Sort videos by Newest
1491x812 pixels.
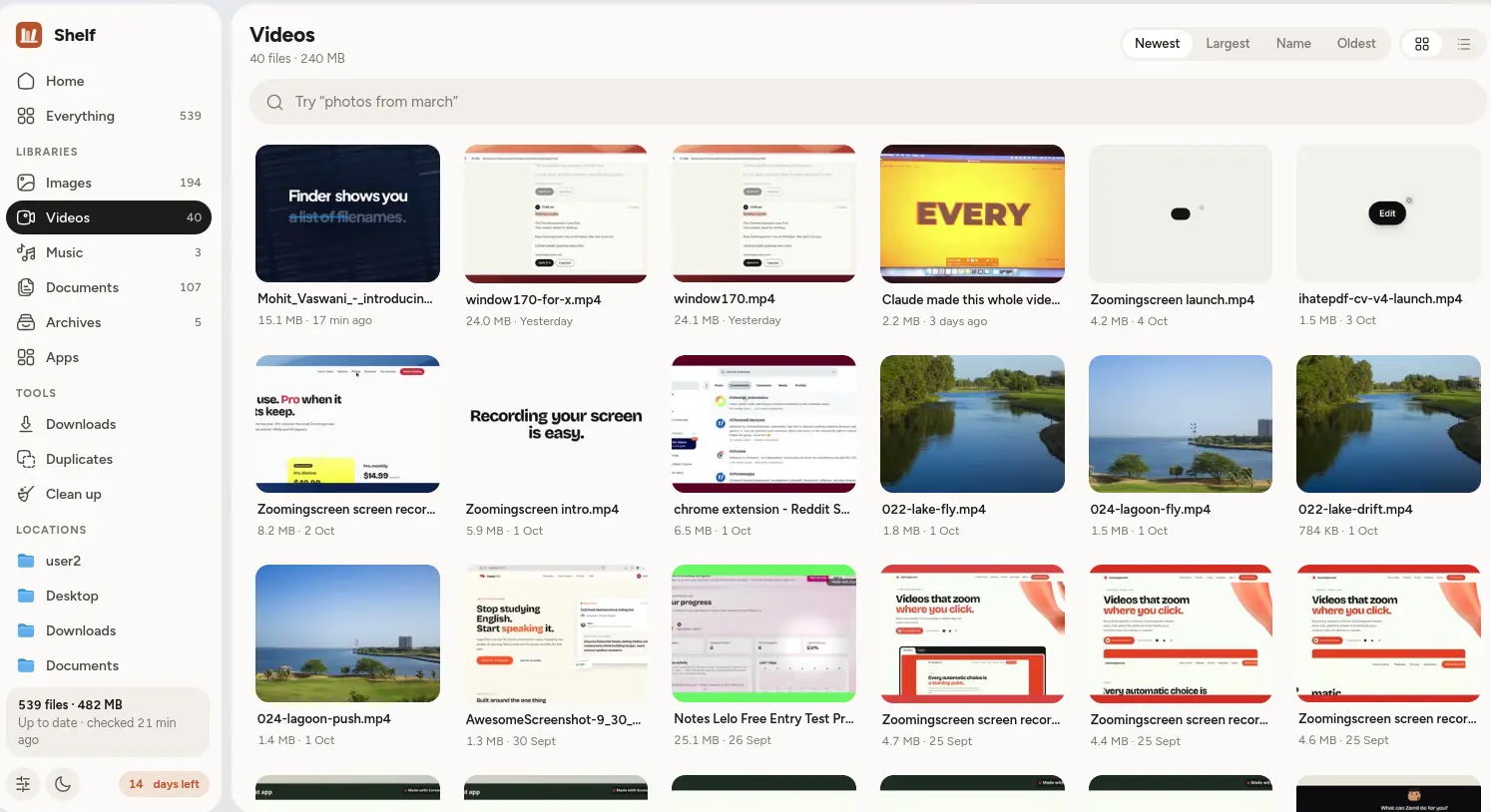1157,43
